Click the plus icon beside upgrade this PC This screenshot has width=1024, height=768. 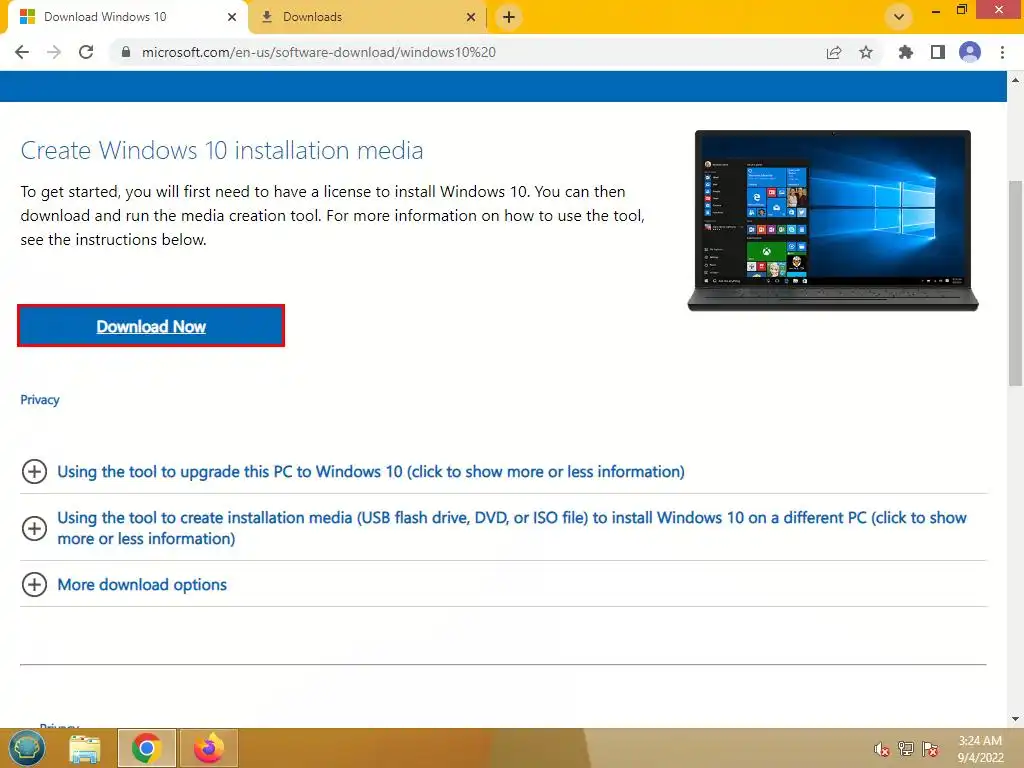(x=34, y=472)
